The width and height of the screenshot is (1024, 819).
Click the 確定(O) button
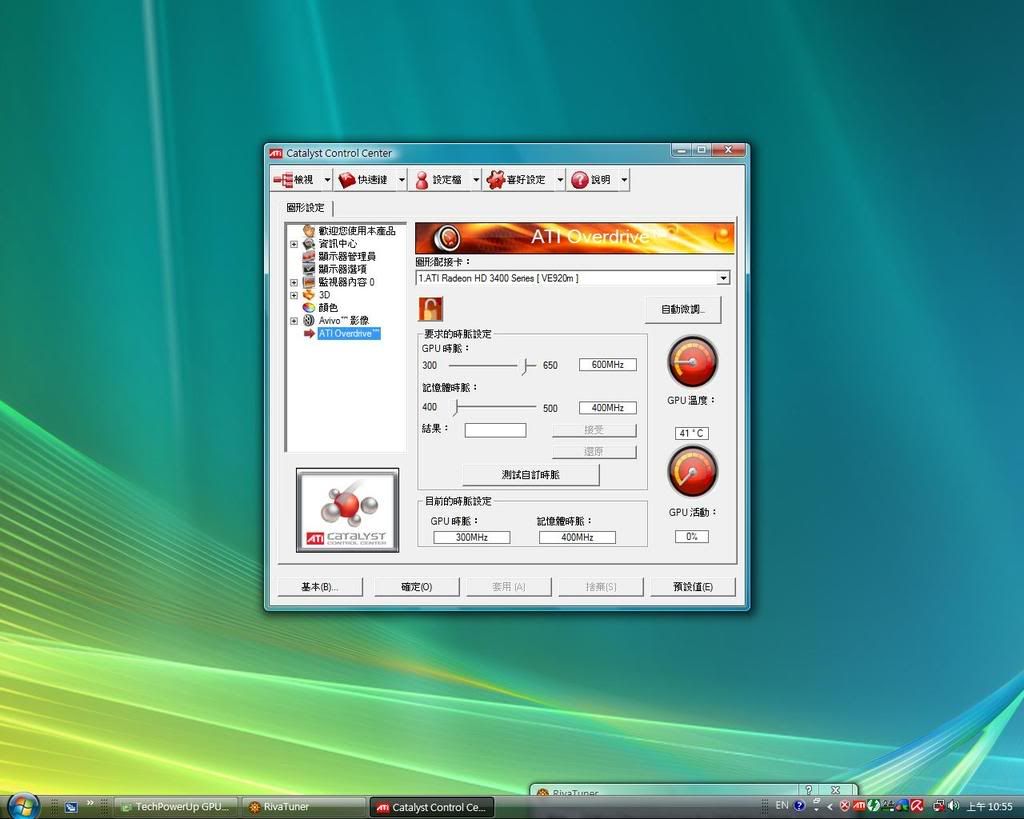click(x=417, y=586)
